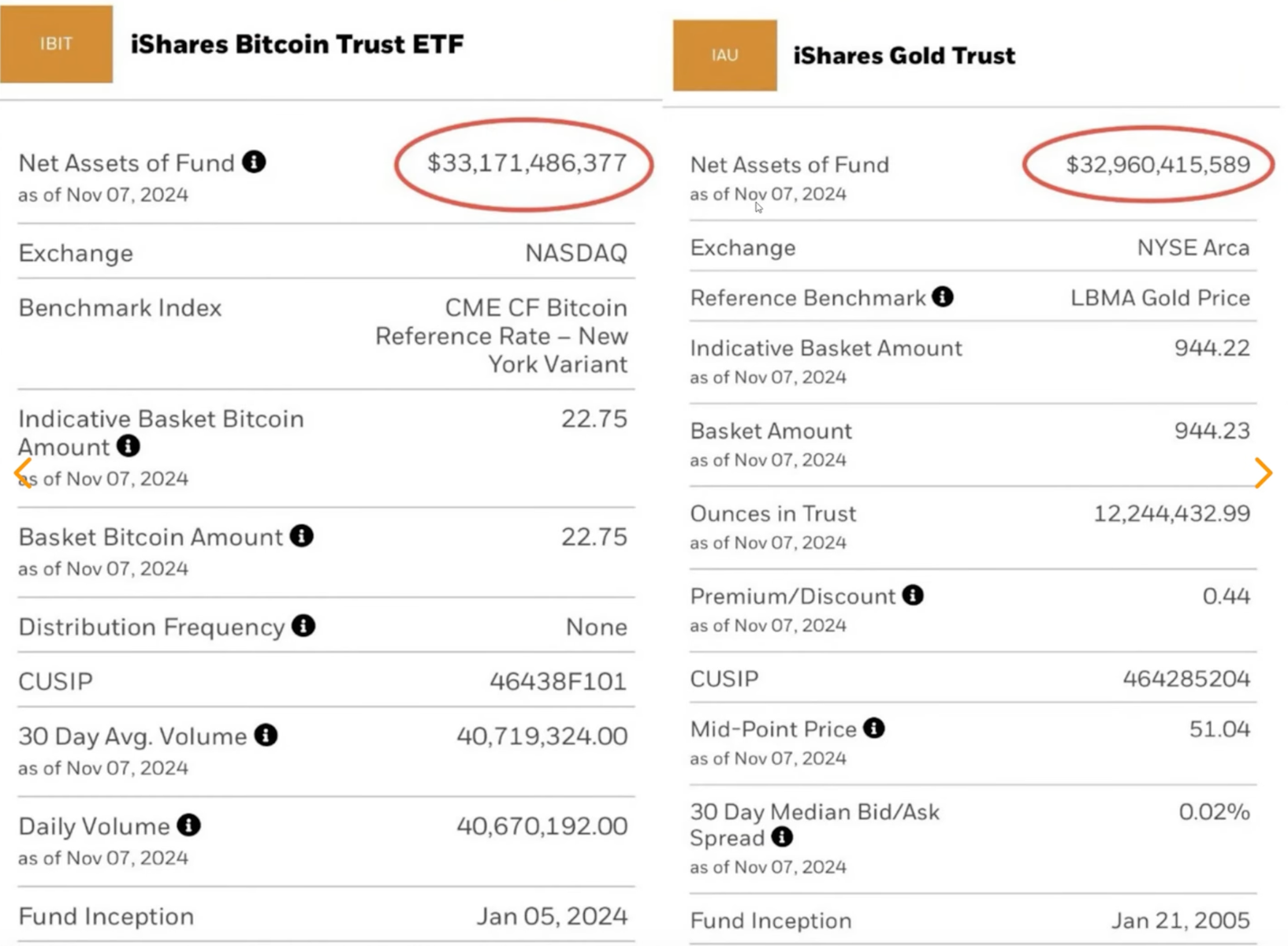Click the iShares Bitcoin Trust ETF title
This screenshot has height=946, width=1288.
coord(297,44)
